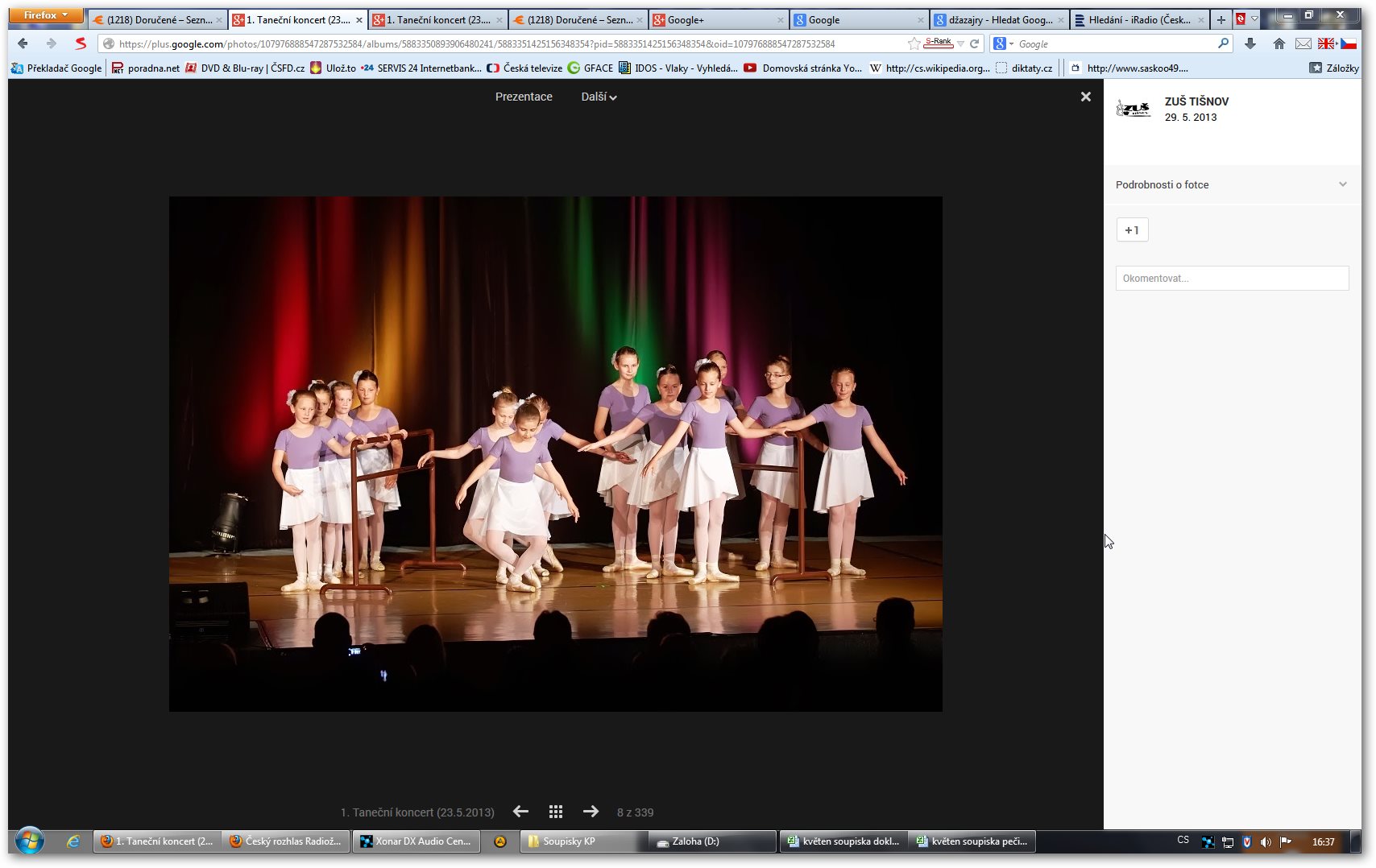This screenshot has height=868, width=1376.
Task: Open the poradna.net bookmark
Action: [x=146, y=68]
